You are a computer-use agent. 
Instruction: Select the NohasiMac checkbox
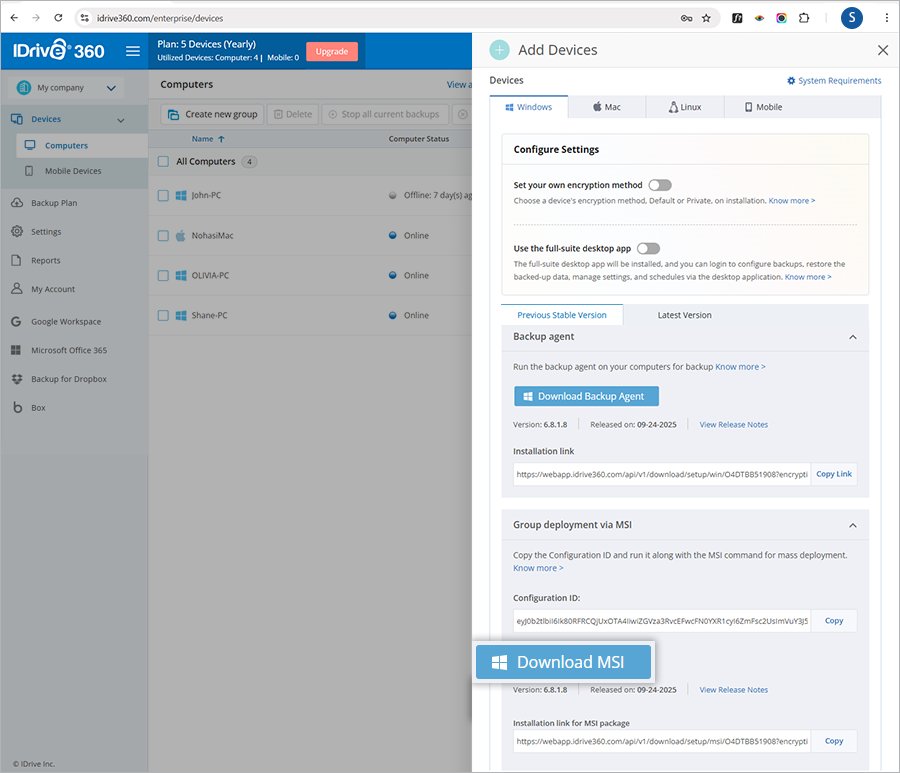tap(163, 235)
